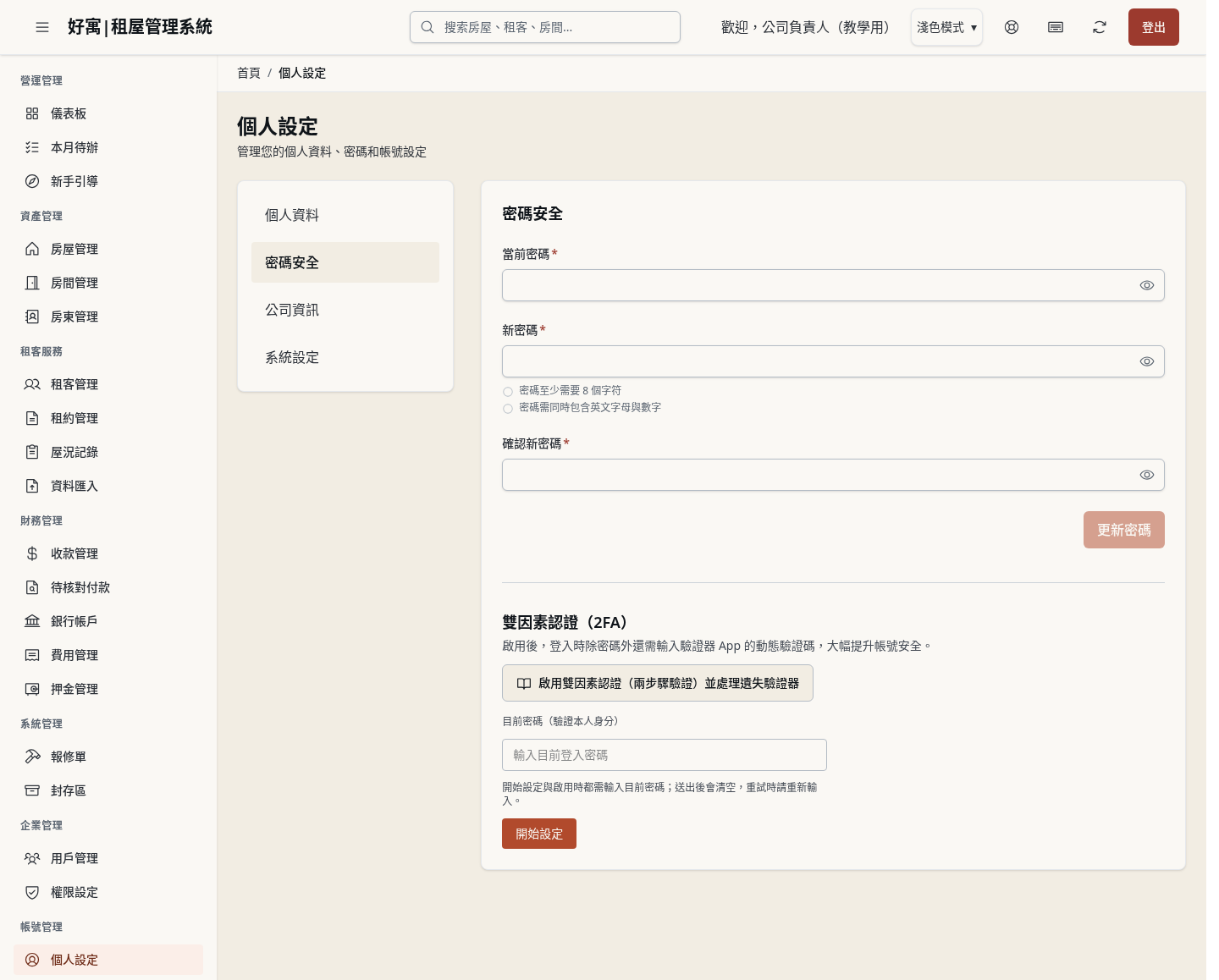Show the 當前密碼 field with eye icon
This screenshot has height=980, width=1219.
pos(1147,285)
